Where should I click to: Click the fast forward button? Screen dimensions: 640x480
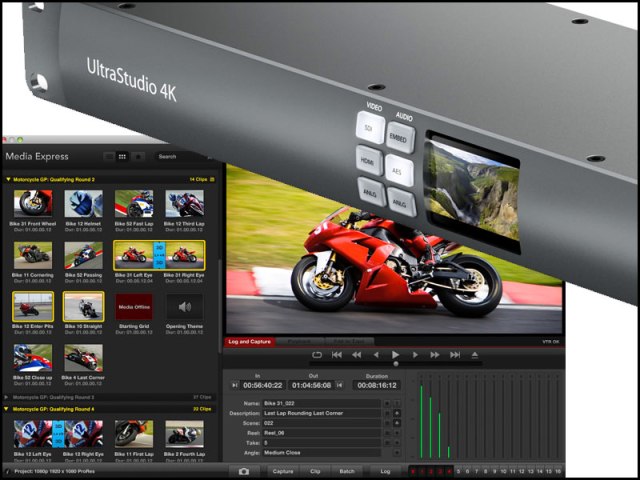click(x=435, y=355)
